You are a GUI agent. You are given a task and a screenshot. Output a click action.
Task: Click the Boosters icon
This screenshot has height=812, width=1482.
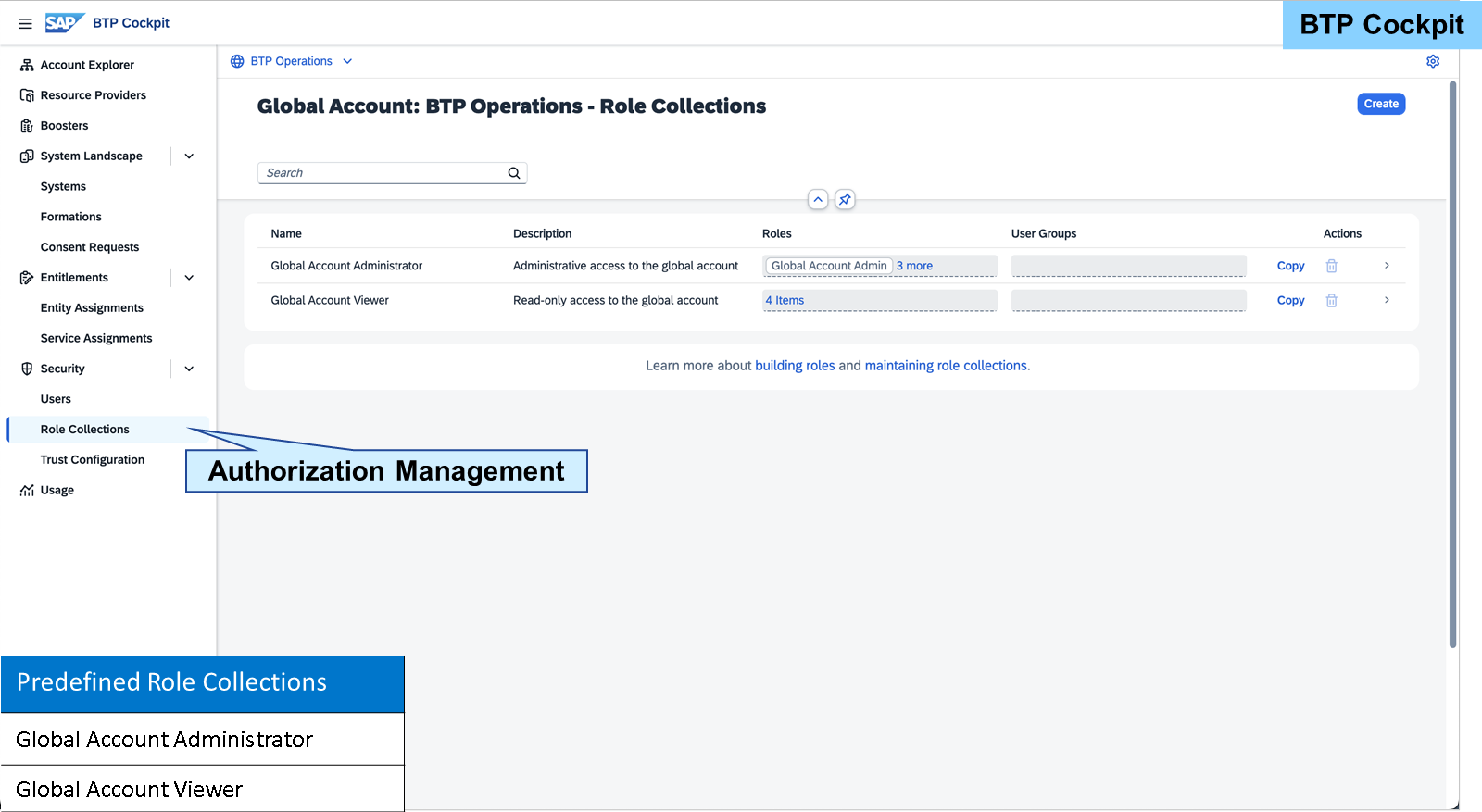point(27,126)
